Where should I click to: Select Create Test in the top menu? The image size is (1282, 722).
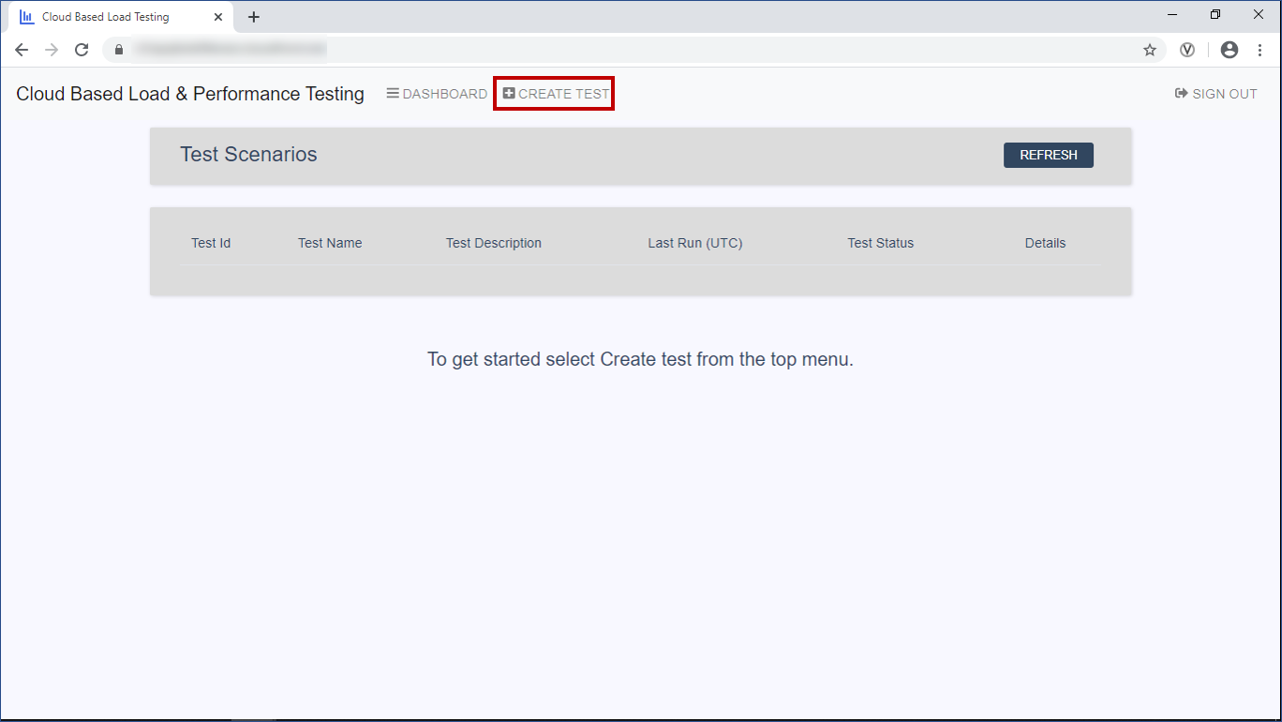[556, 94]
